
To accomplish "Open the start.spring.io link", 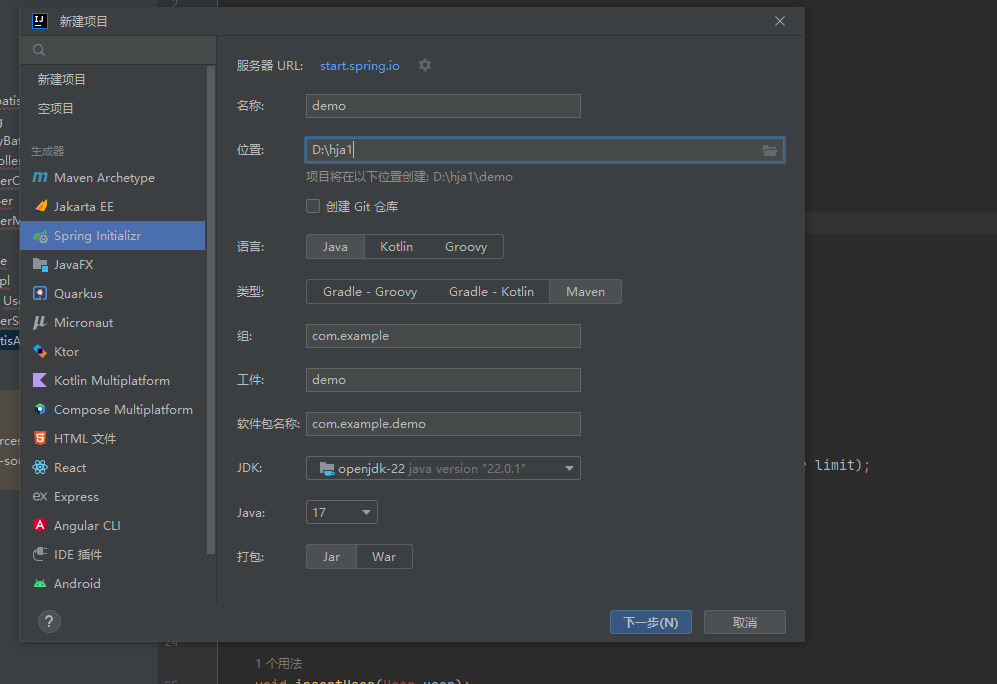I will pos(360,65).
